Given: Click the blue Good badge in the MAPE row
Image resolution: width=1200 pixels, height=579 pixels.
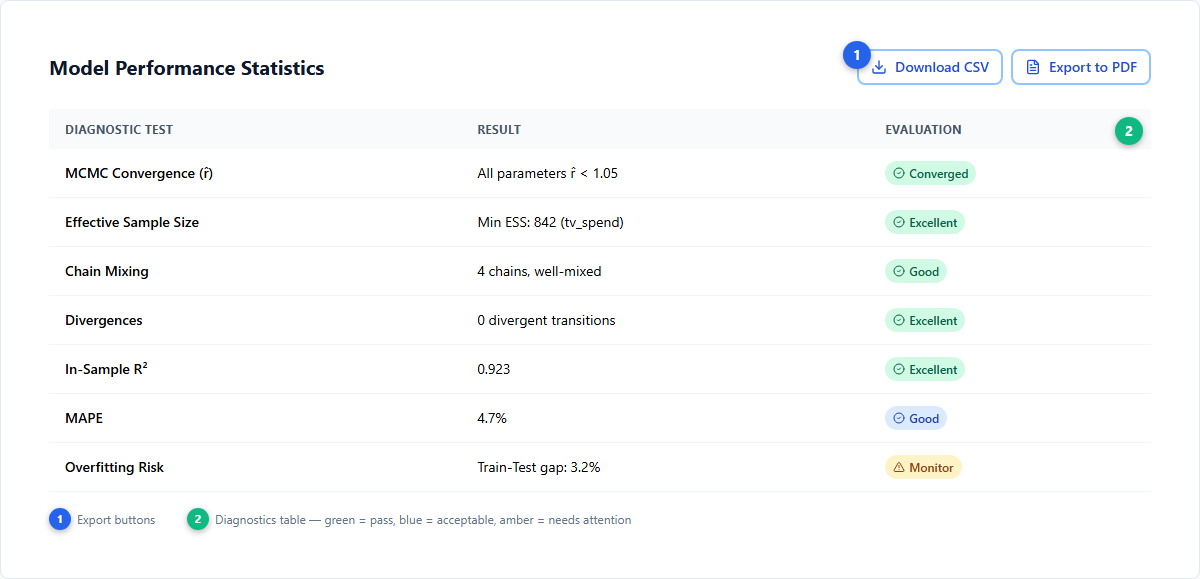Looking at the screenshot, I should 916,418.
